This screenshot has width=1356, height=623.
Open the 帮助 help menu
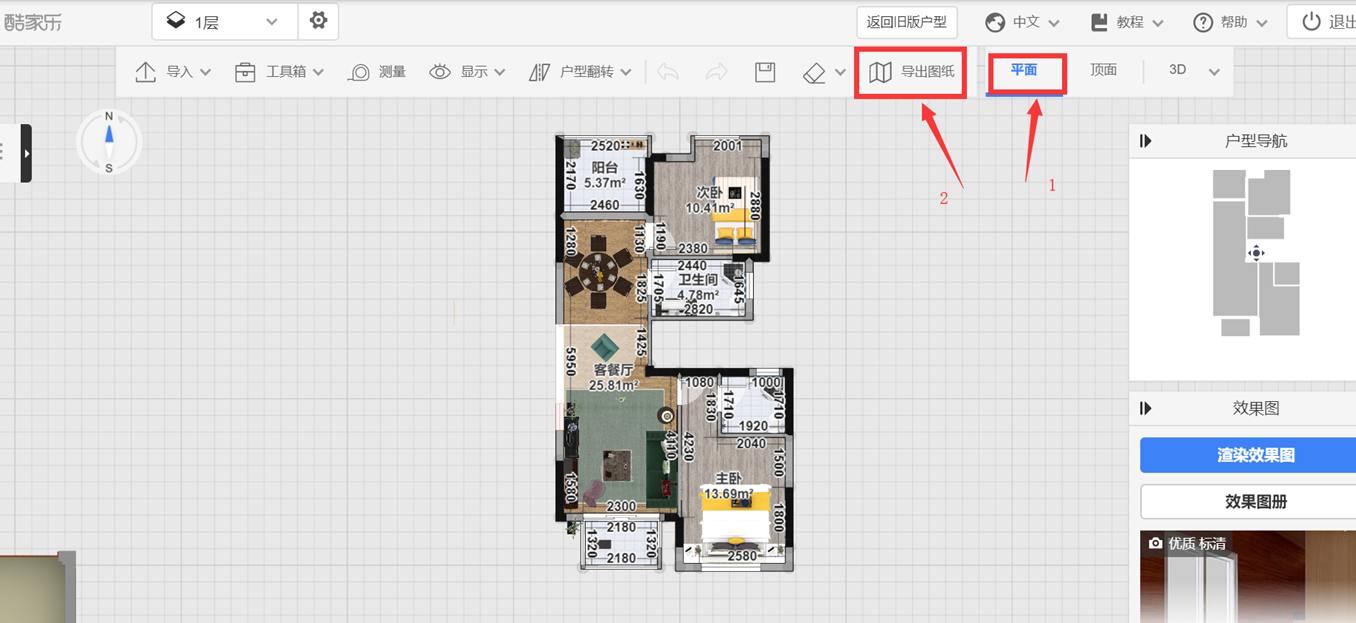tap(1231, 22)
